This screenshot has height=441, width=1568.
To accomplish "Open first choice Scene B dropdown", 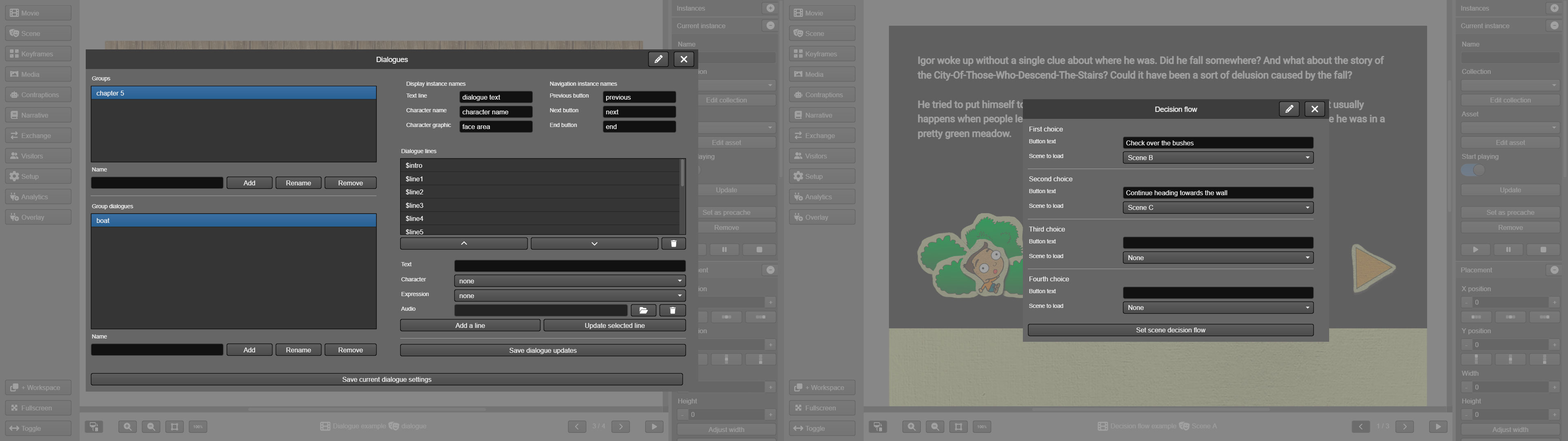I will pos(1217,158).
